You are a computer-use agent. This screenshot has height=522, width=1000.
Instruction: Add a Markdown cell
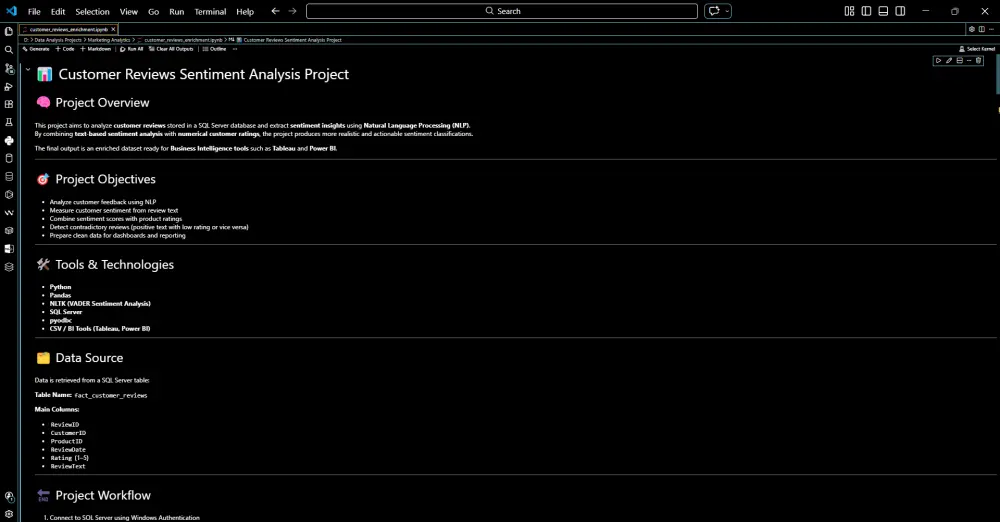click(96, 49)
